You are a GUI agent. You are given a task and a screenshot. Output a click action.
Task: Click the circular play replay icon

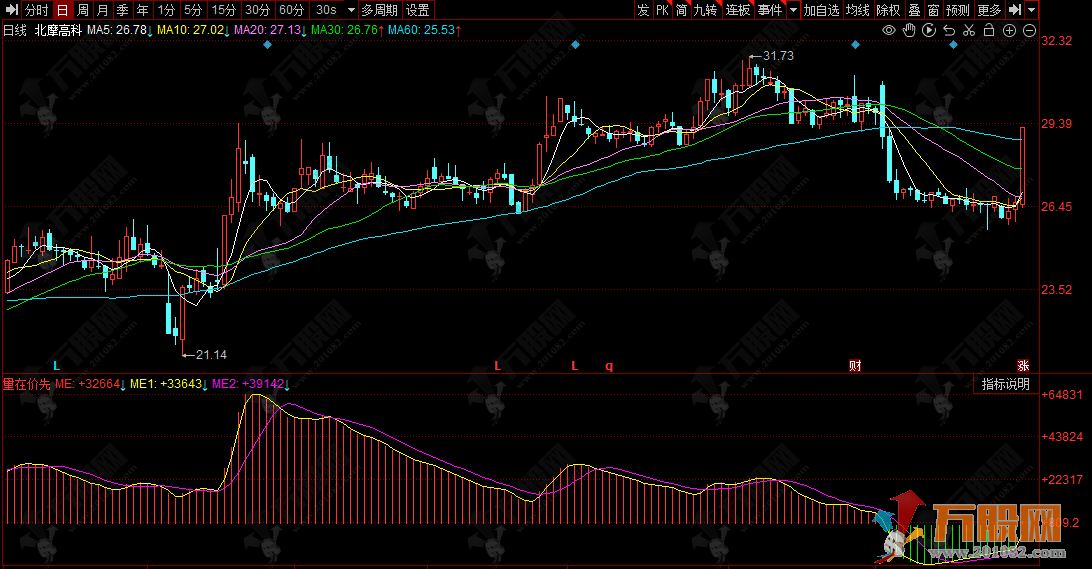(929, 31)
